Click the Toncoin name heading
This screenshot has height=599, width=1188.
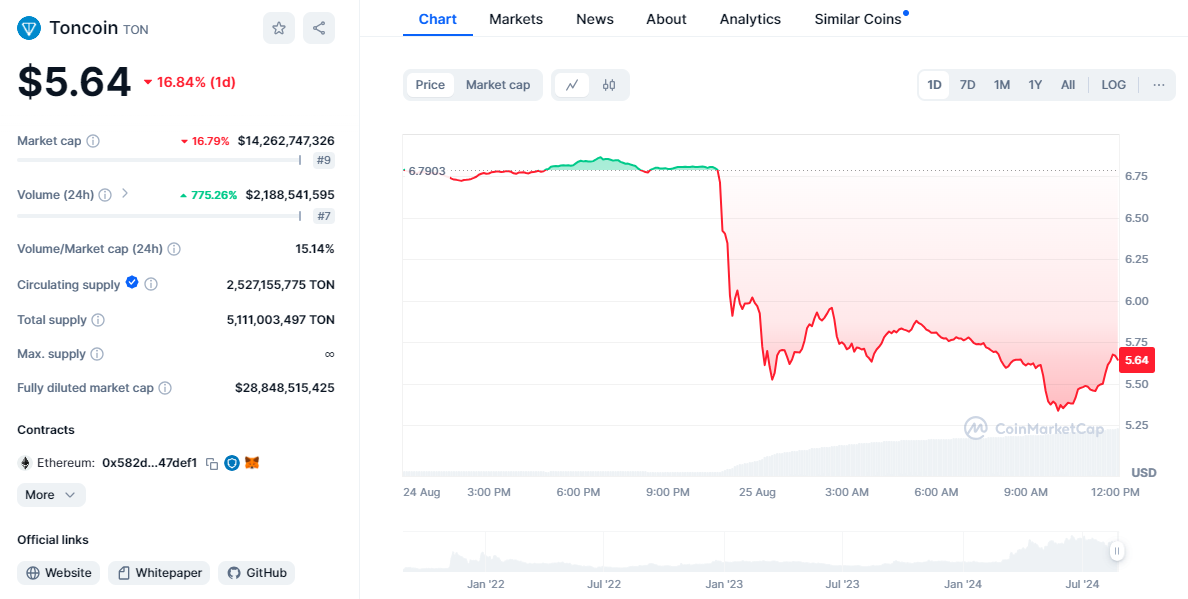pyautogui.click(x=83, y=28)
